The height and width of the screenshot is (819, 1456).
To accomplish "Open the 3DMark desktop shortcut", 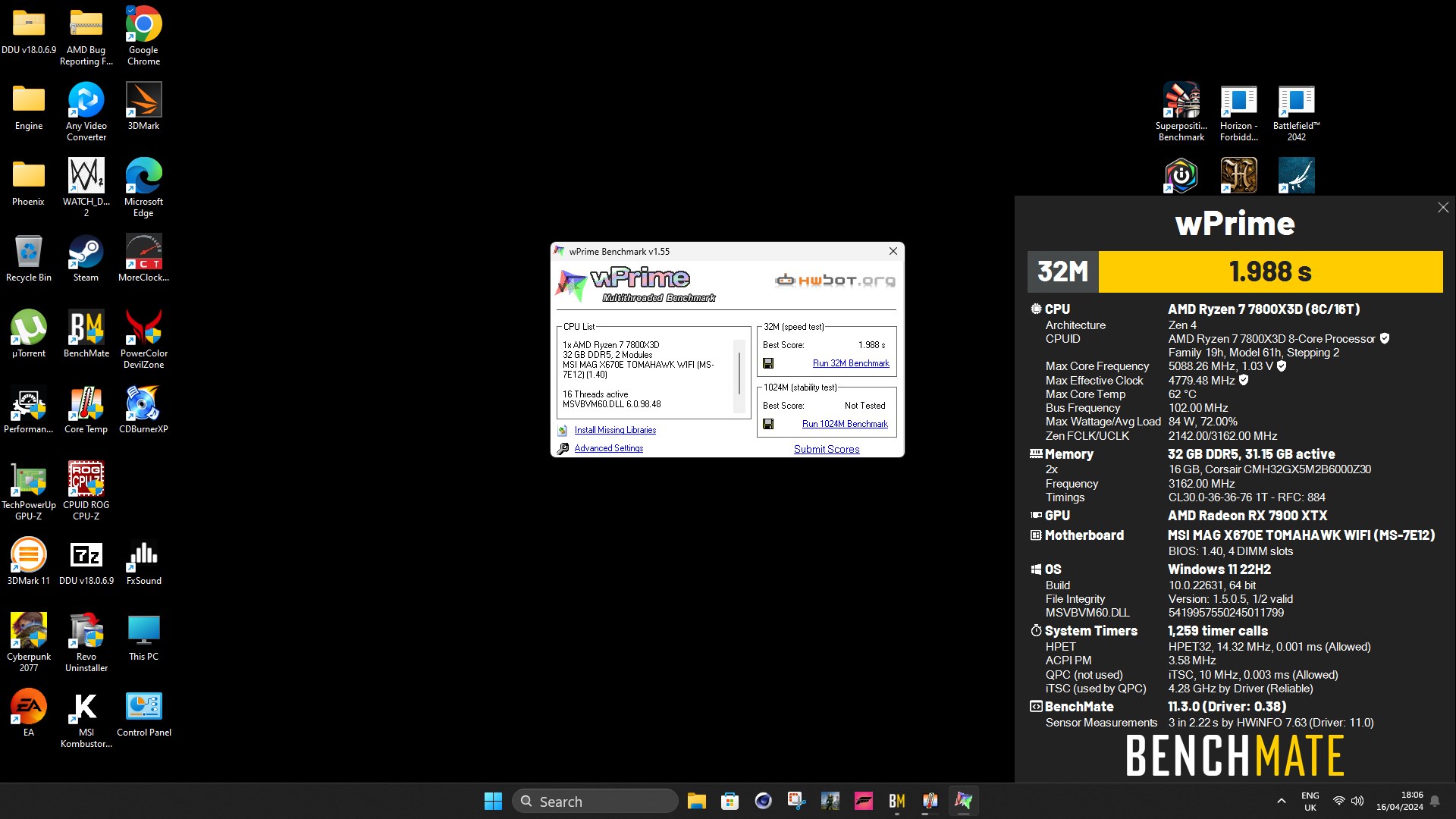I will pos(143,106).
